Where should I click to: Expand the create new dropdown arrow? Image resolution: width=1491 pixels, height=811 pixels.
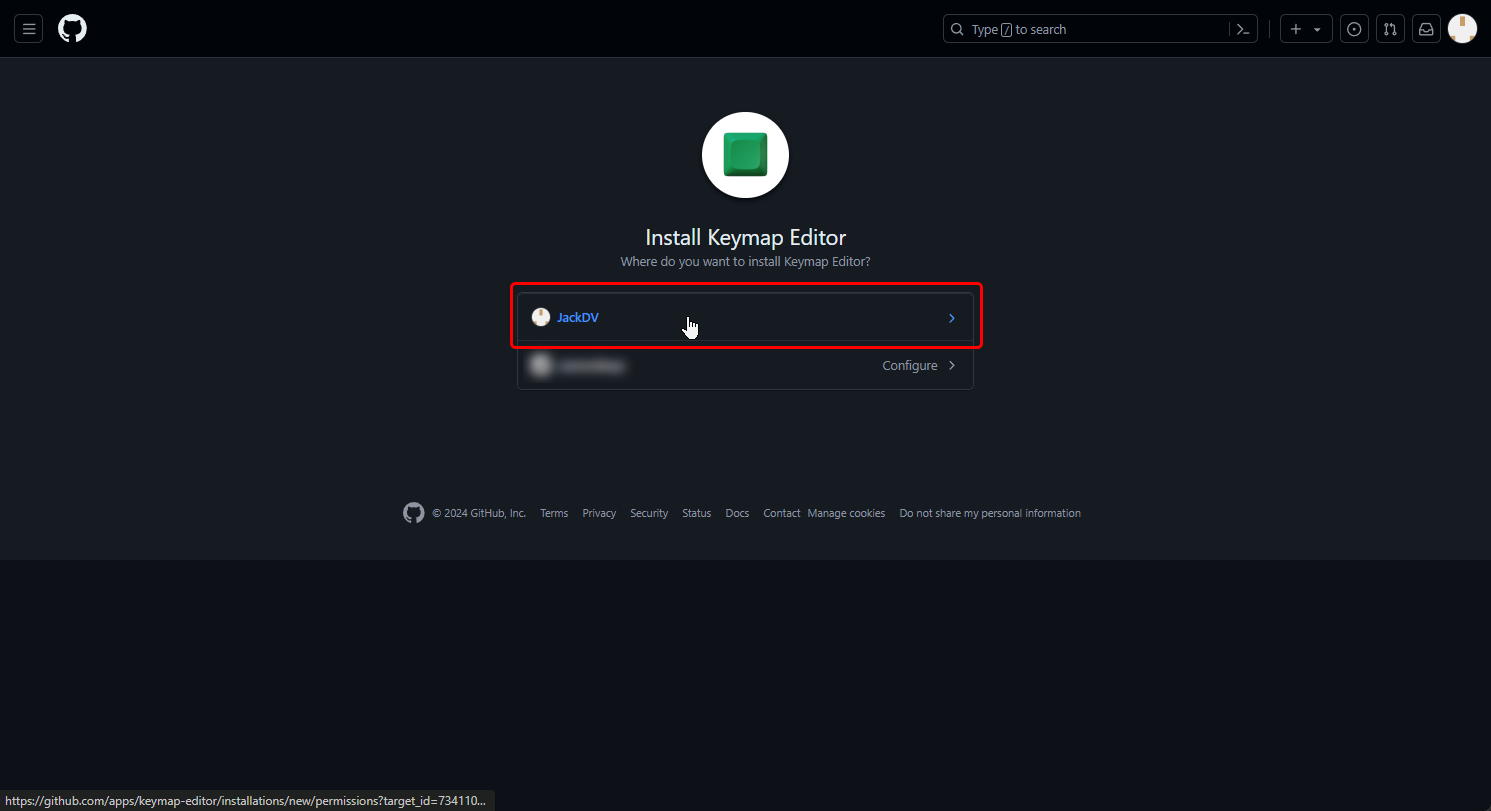pos(1317,30)
